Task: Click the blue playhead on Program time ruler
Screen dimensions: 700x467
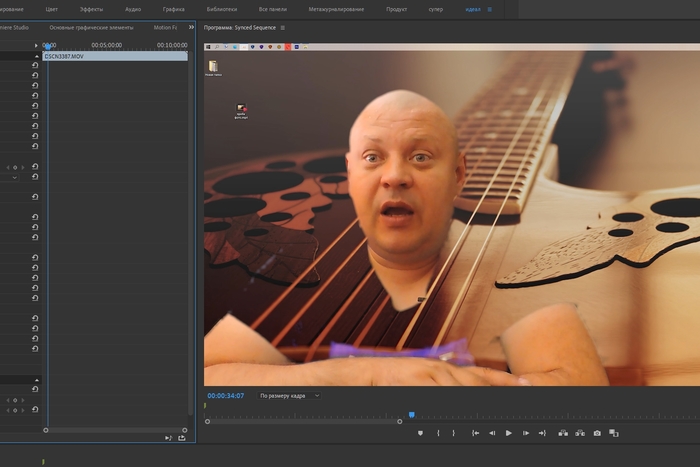Action: [x=411, y=414]
